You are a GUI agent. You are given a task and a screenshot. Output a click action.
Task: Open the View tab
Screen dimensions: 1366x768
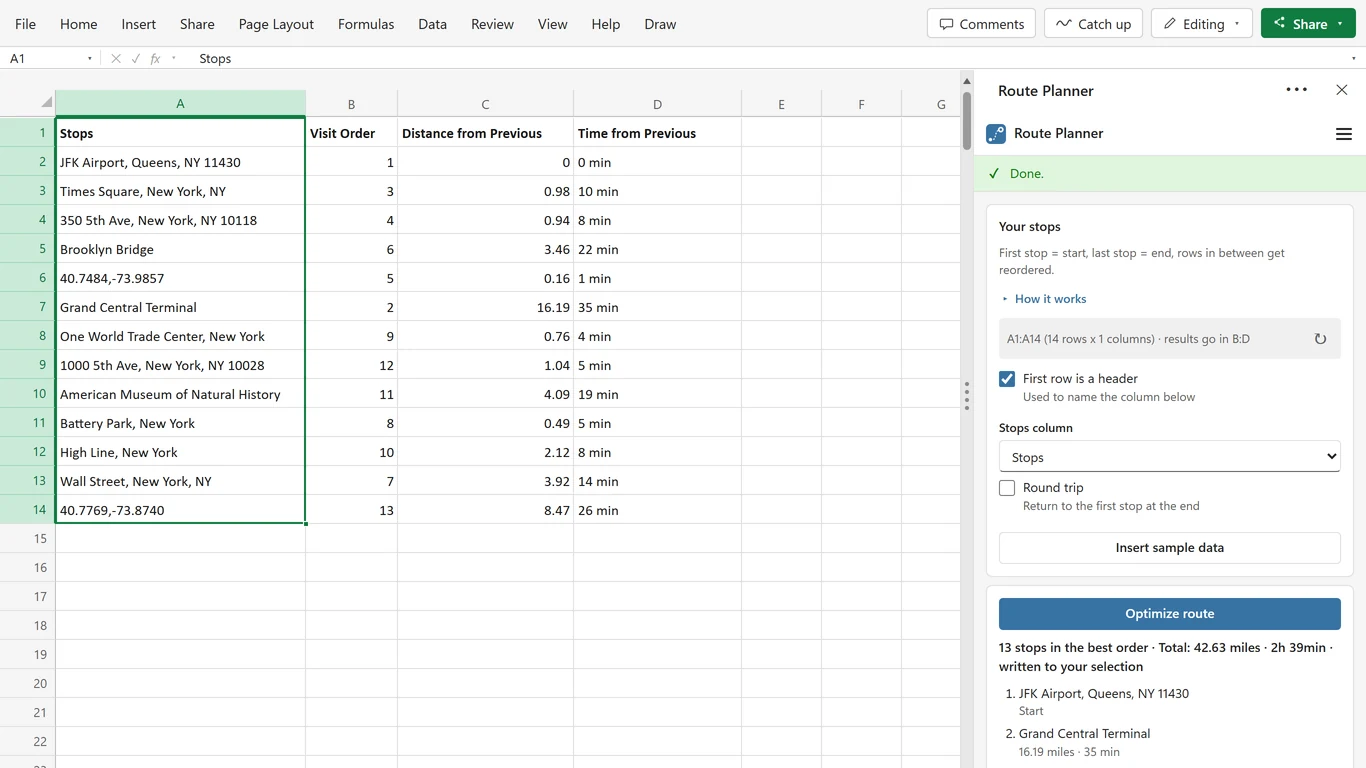(552, 24)
